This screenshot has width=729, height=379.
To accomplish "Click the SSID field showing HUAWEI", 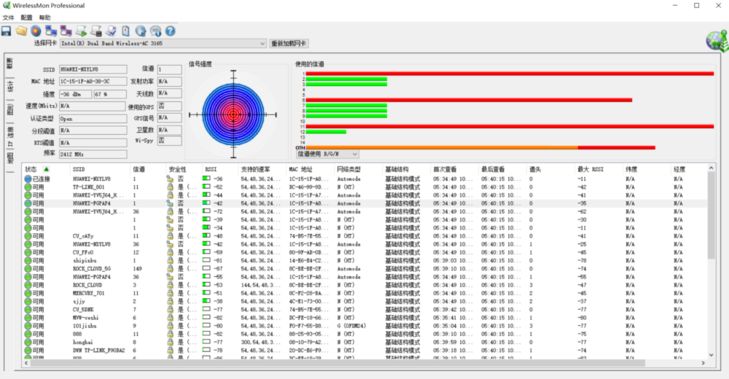I will coord(93,69).
